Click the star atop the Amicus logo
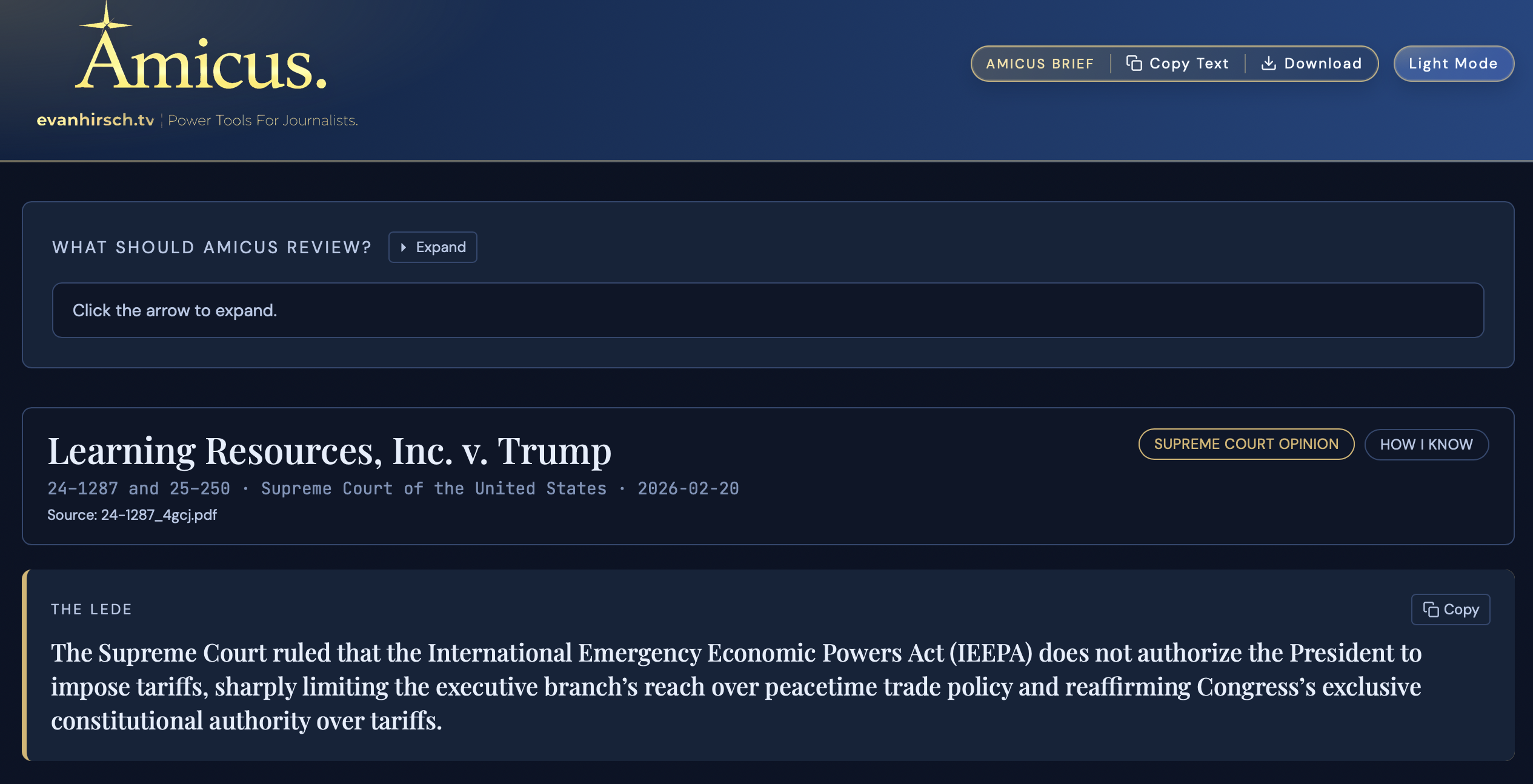Screen dimensions: 1533x784 click(106, 23)
